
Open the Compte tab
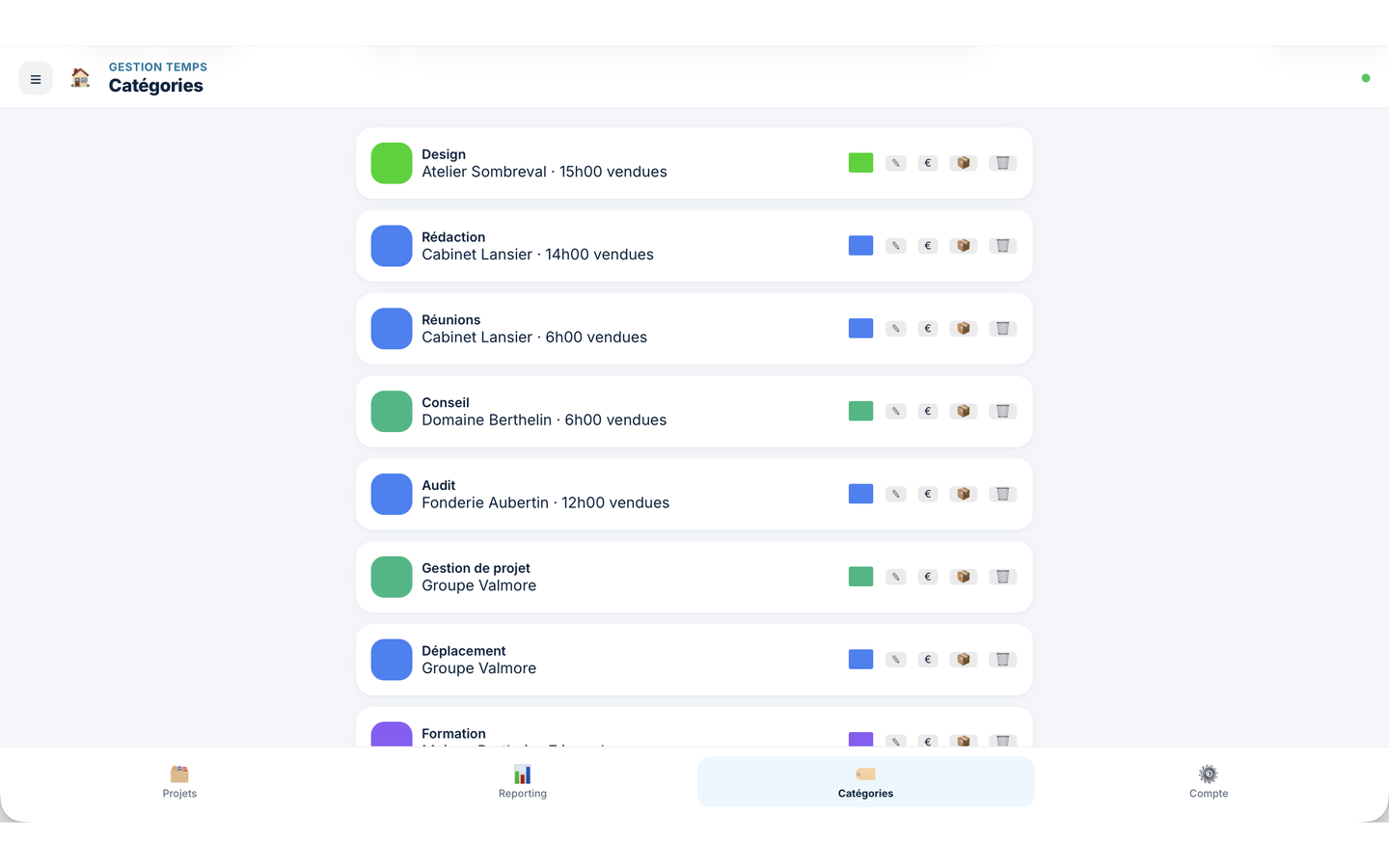pyautogui.click(x=1209, y=782)
